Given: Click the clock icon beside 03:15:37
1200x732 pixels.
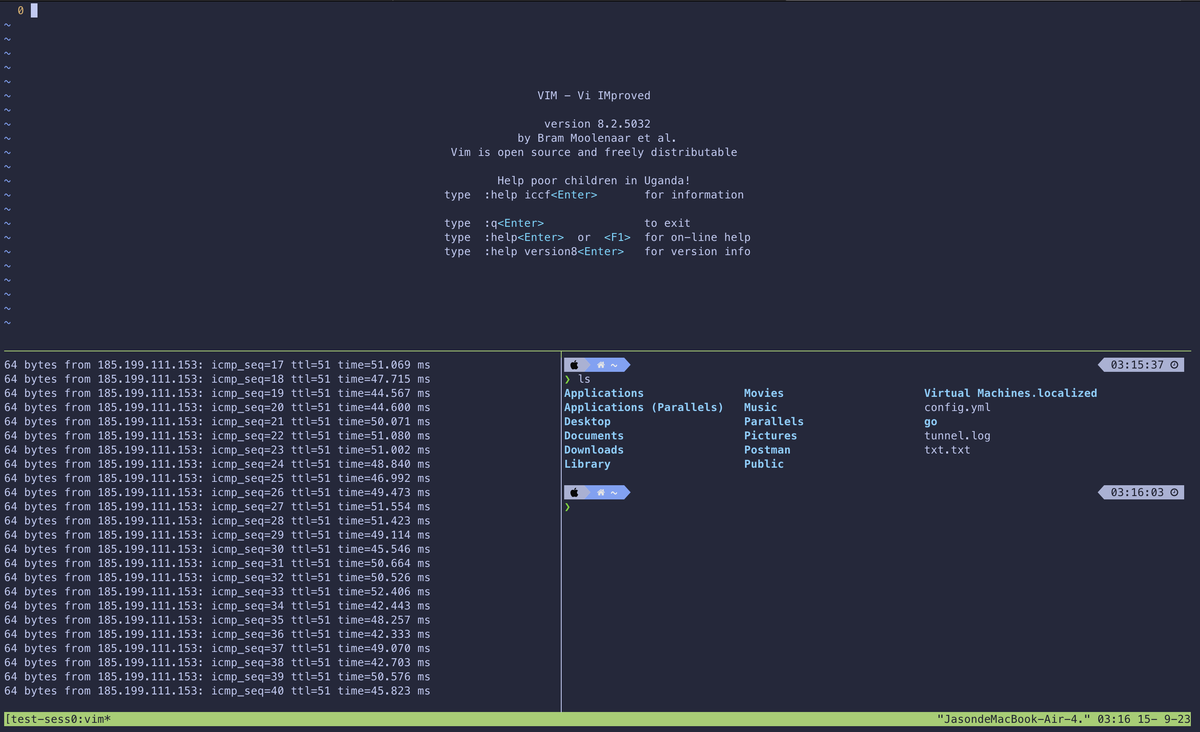Looking at the screenshot, I should [x=1174, y=365].
